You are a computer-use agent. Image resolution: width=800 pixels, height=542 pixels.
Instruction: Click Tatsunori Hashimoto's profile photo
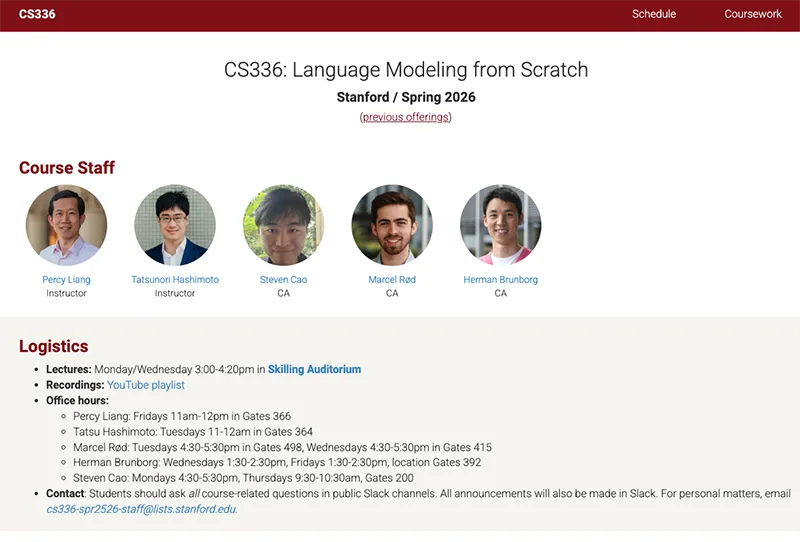pyautogui.click(x=175, y=225)
